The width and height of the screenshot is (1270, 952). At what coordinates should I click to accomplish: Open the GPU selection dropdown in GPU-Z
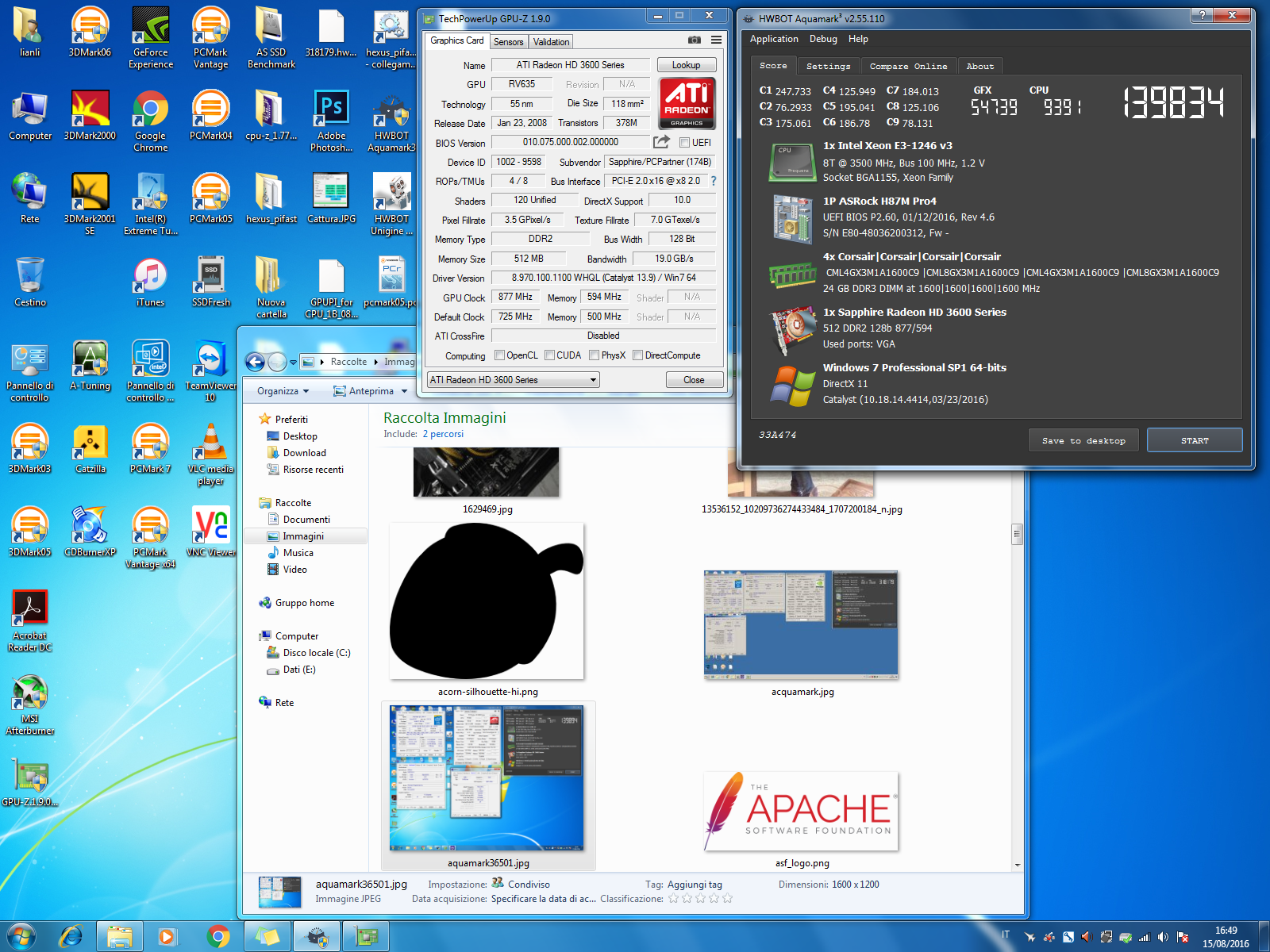tap(513, 380)
